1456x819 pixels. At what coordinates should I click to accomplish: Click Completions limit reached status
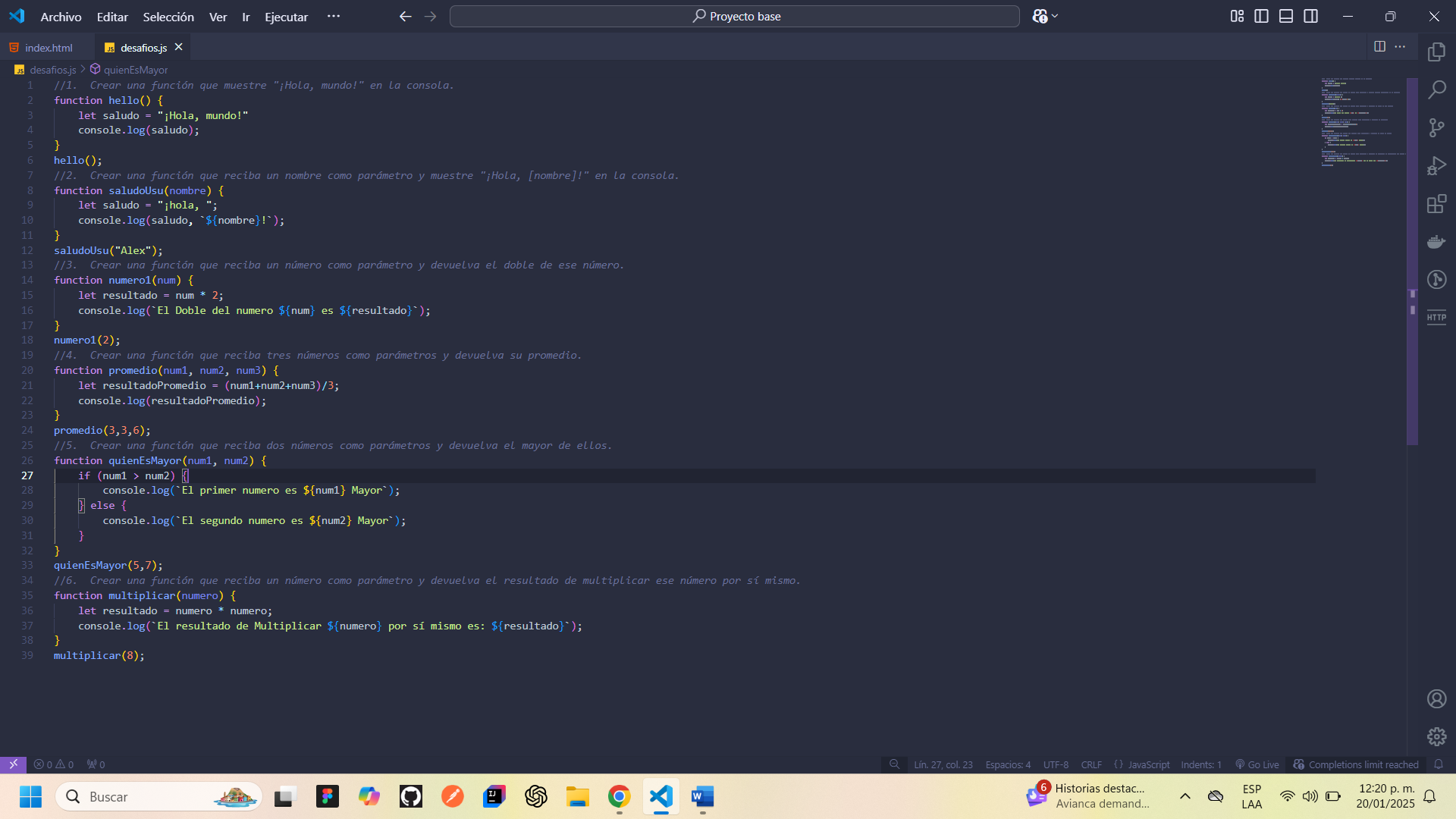click(1355, 764)
